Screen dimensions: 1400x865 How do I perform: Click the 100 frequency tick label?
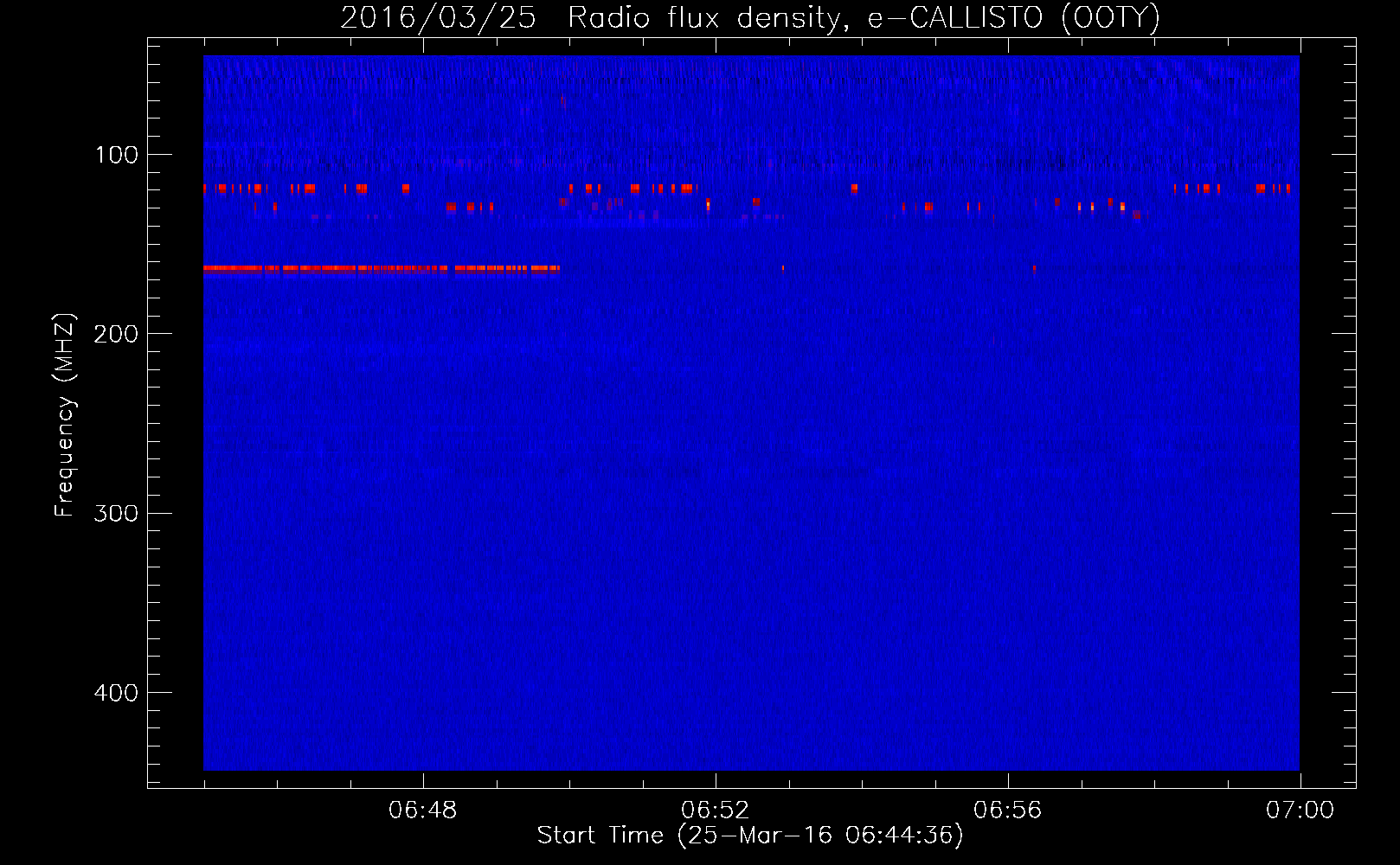point(117,155)
